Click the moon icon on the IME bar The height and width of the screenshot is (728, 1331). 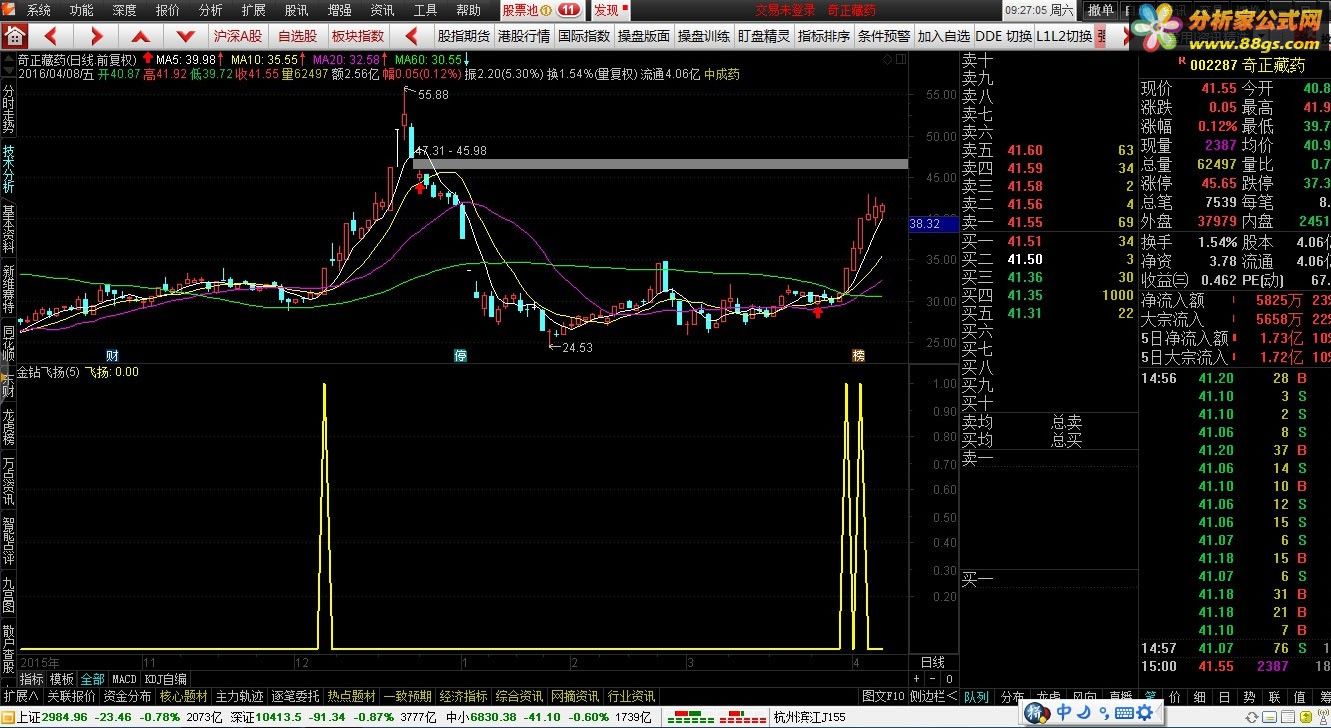pyautogui.click(x=1085, y=711)
